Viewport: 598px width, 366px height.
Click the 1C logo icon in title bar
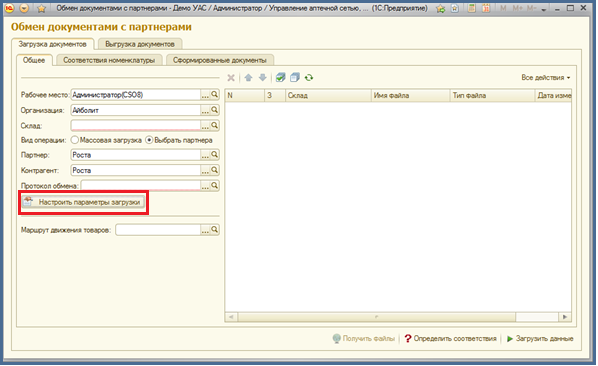9,8
